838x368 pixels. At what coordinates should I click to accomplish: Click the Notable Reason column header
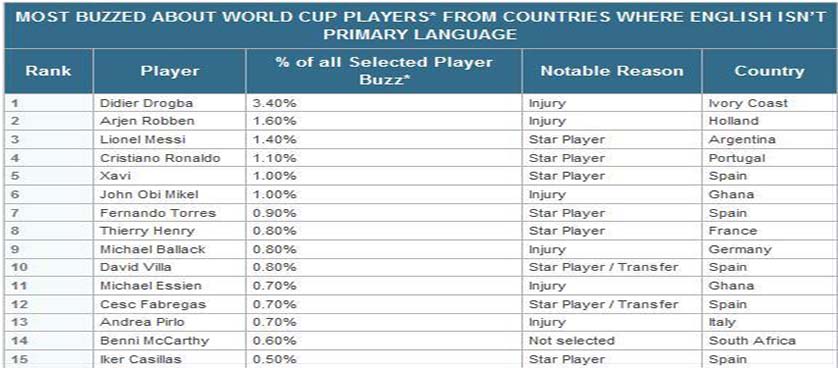pos(611,71)
